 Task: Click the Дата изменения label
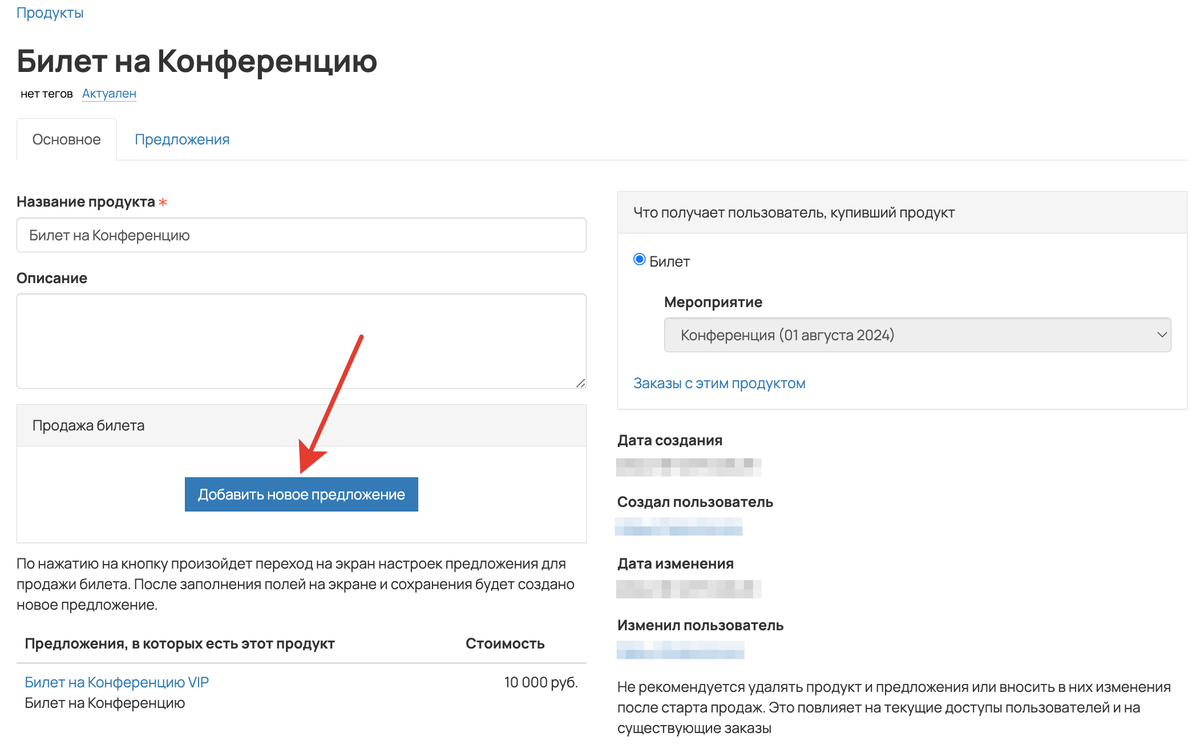click(675, 563)
